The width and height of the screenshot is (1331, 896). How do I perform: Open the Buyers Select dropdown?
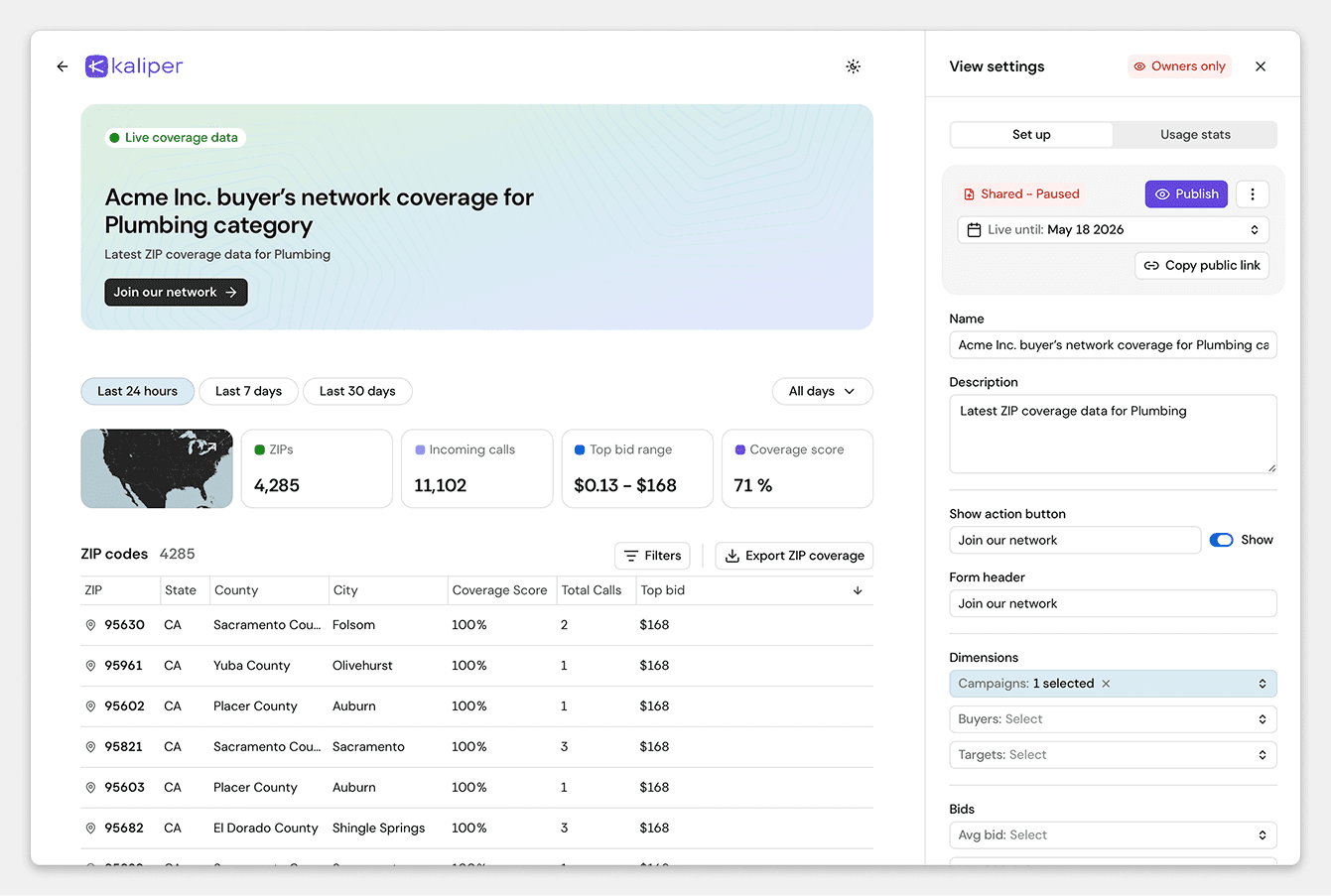tap(1113, 718)
